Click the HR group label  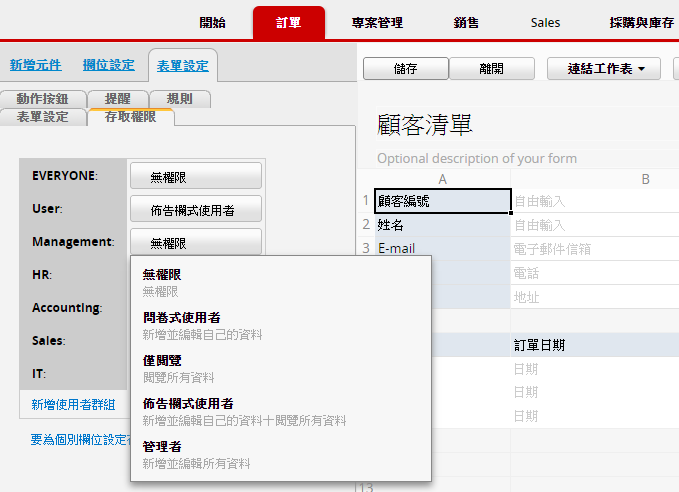[x=42, y=275]
